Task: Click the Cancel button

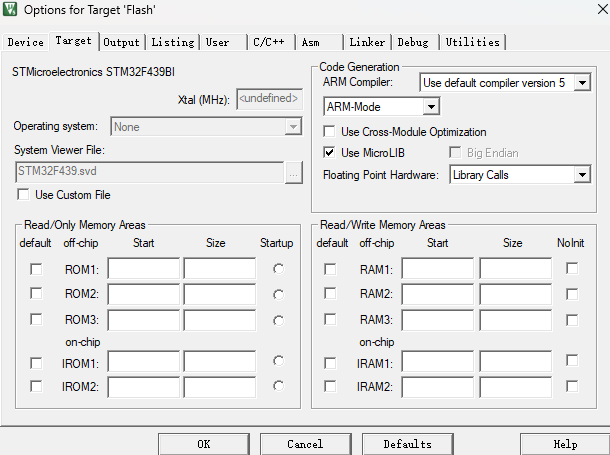Action: tap(305, 444)
